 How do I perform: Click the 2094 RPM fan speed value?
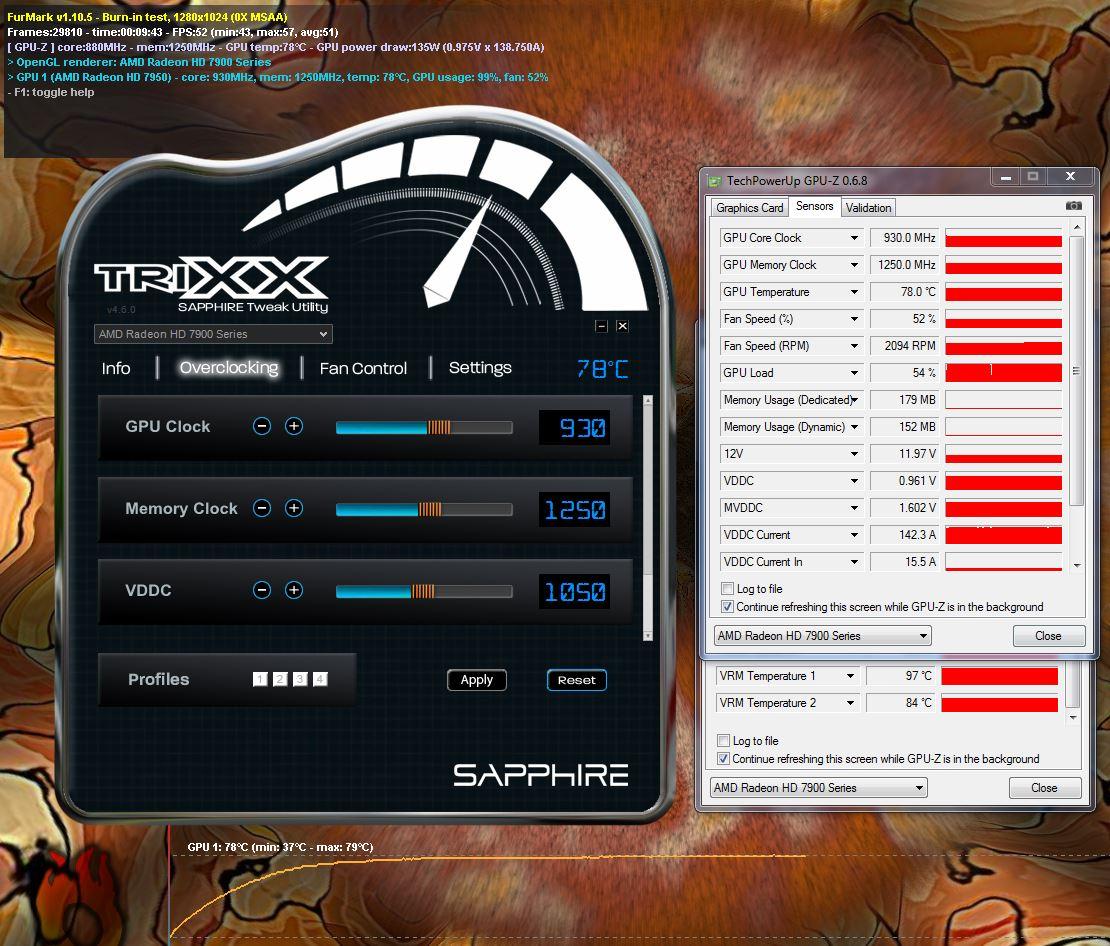pyautogui.click(x=904, y=346)
